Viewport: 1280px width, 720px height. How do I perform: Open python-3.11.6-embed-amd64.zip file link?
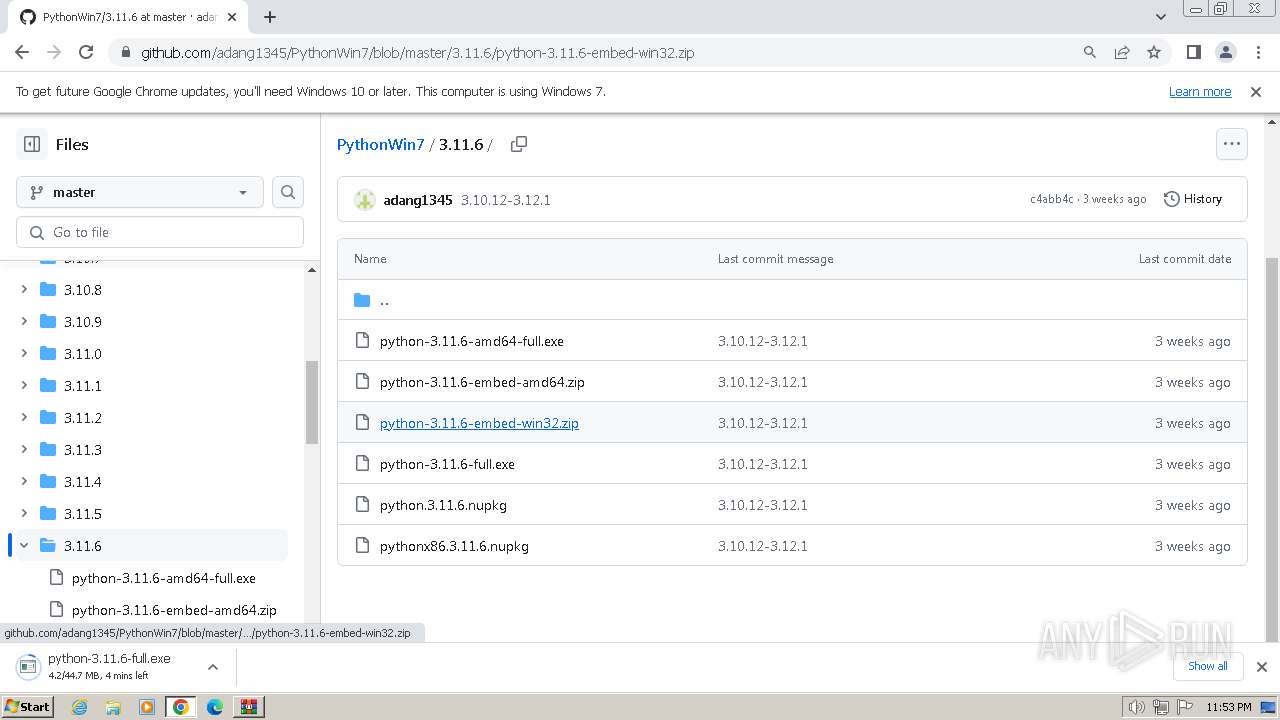[482, 382]
